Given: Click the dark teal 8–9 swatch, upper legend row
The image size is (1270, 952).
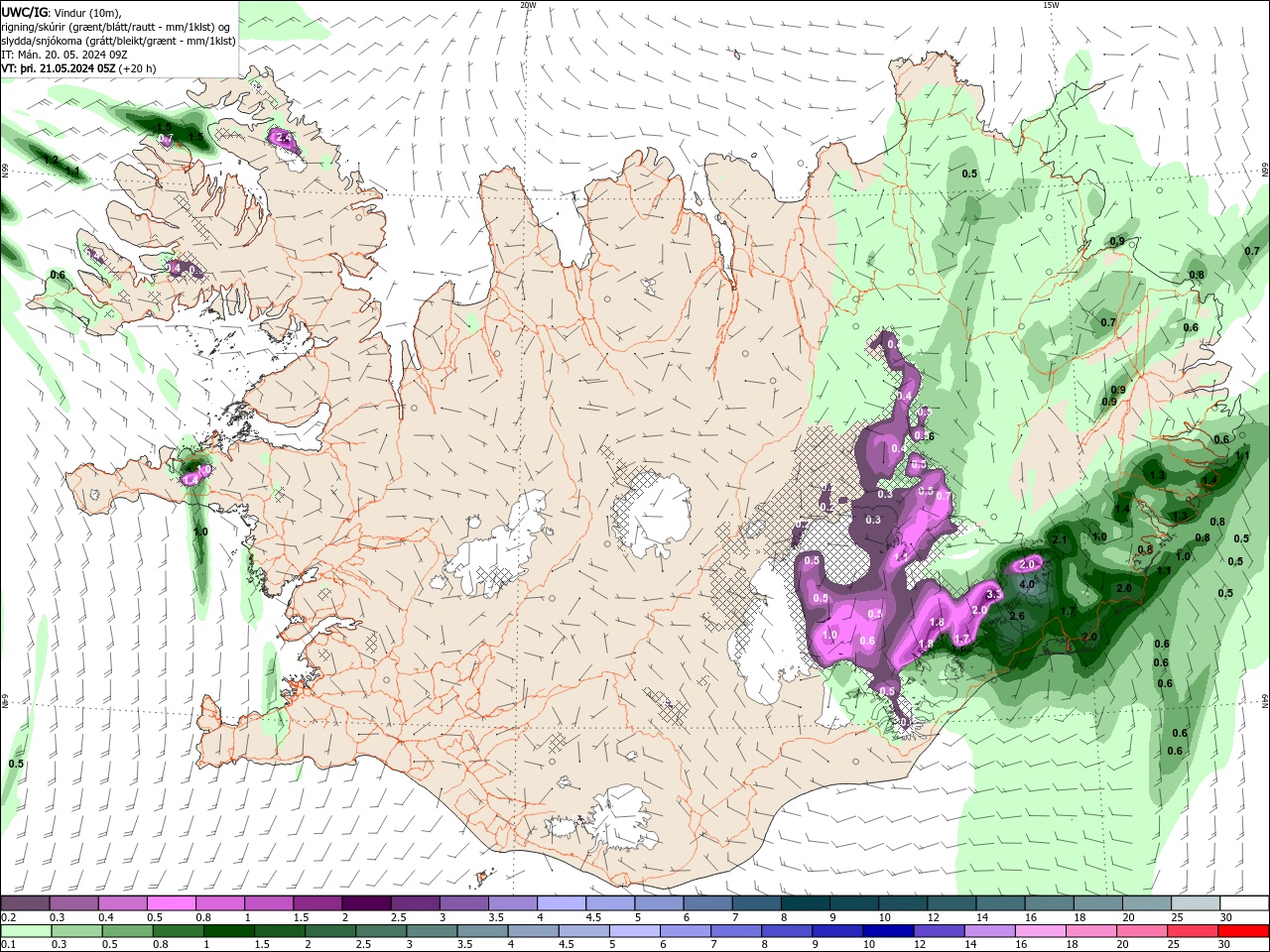Looking at the screenshot, I should click(805, 903).
